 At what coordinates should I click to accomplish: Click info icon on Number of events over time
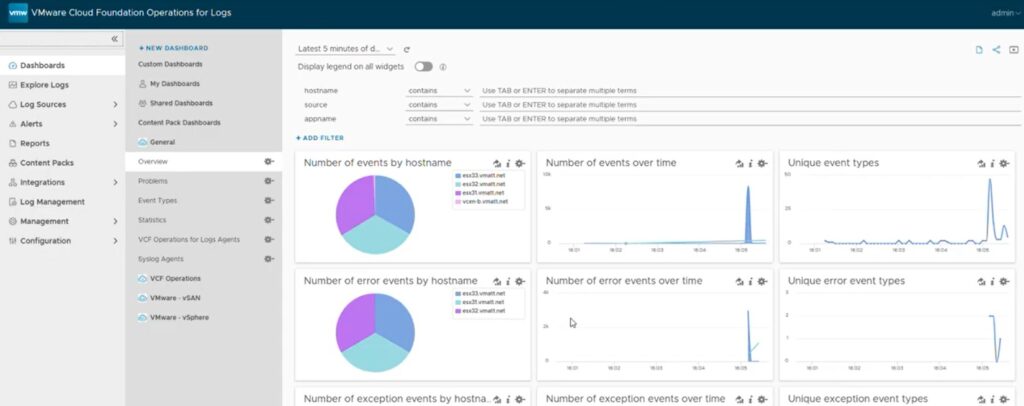coord(750,163)
